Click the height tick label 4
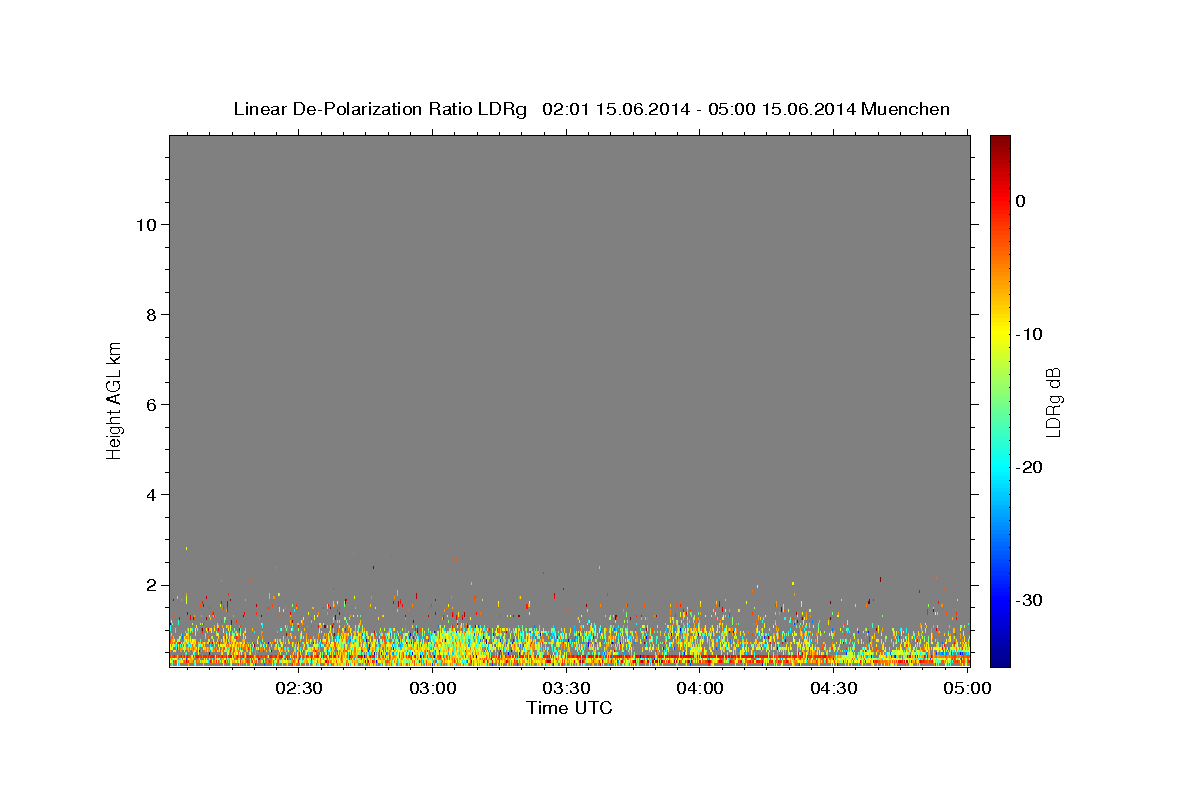This screenshot has height=800, width=1200. (x=149, y=494)
